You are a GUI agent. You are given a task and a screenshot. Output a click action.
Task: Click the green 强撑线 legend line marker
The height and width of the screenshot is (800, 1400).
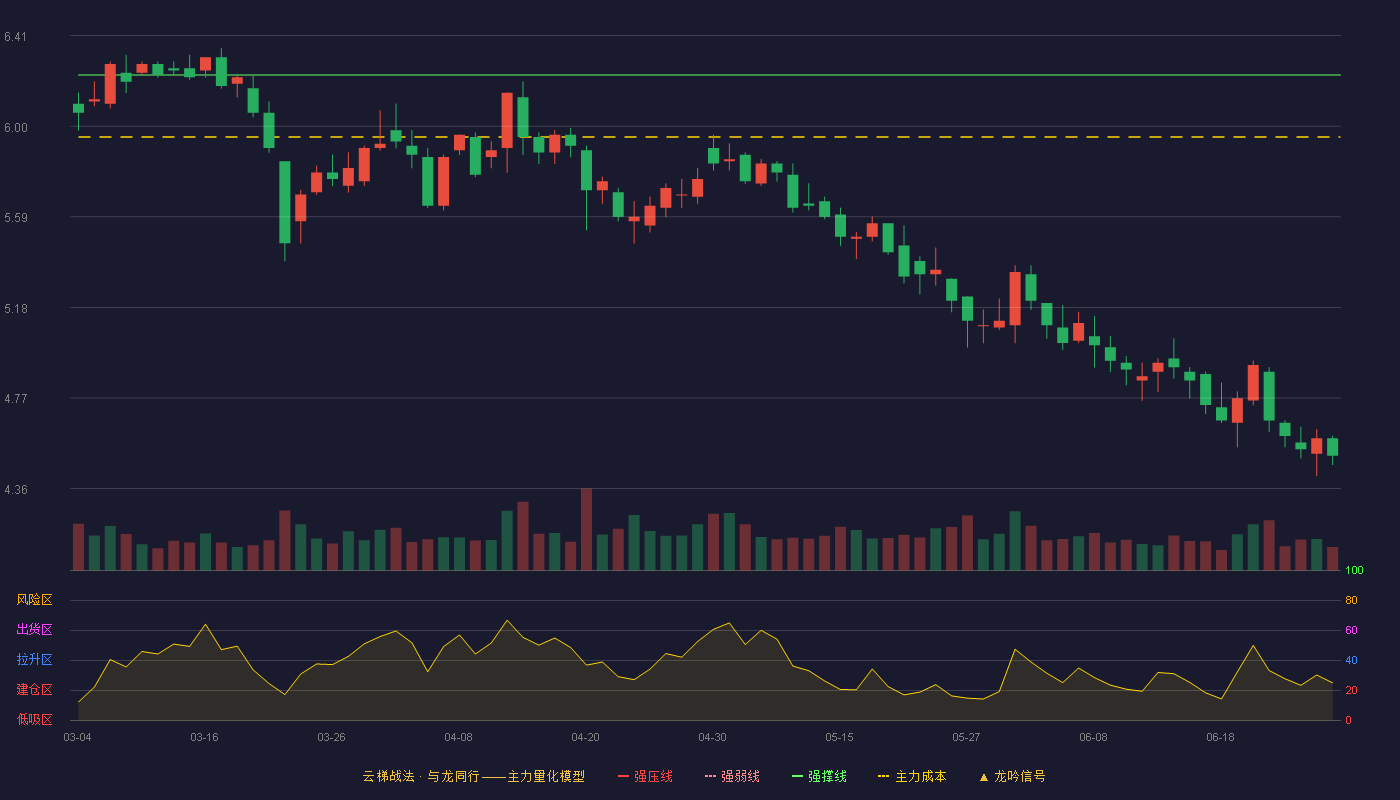(x=797, y=776)
